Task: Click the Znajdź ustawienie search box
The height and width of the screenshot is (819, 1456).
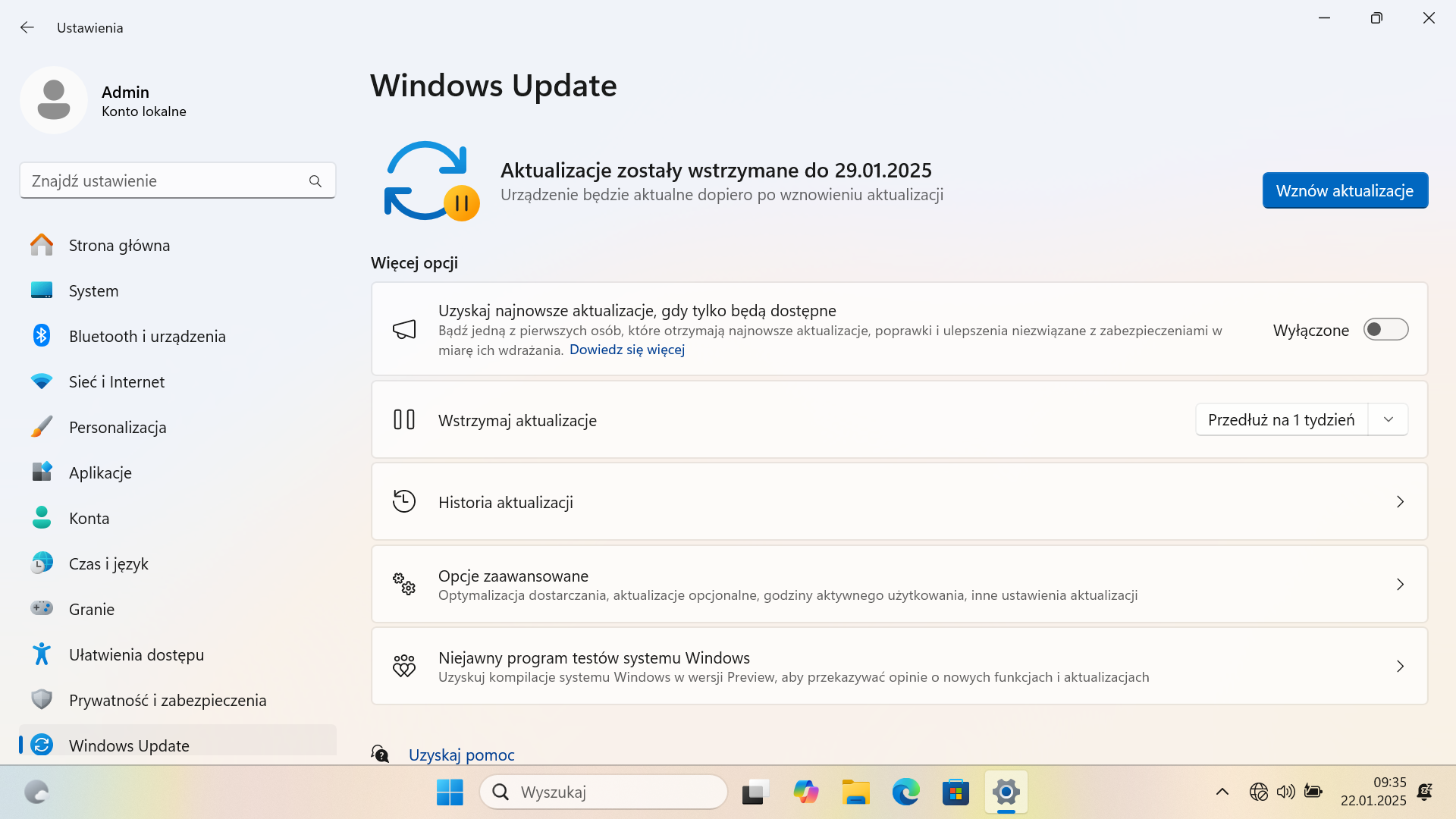Action: click(177, 180)
